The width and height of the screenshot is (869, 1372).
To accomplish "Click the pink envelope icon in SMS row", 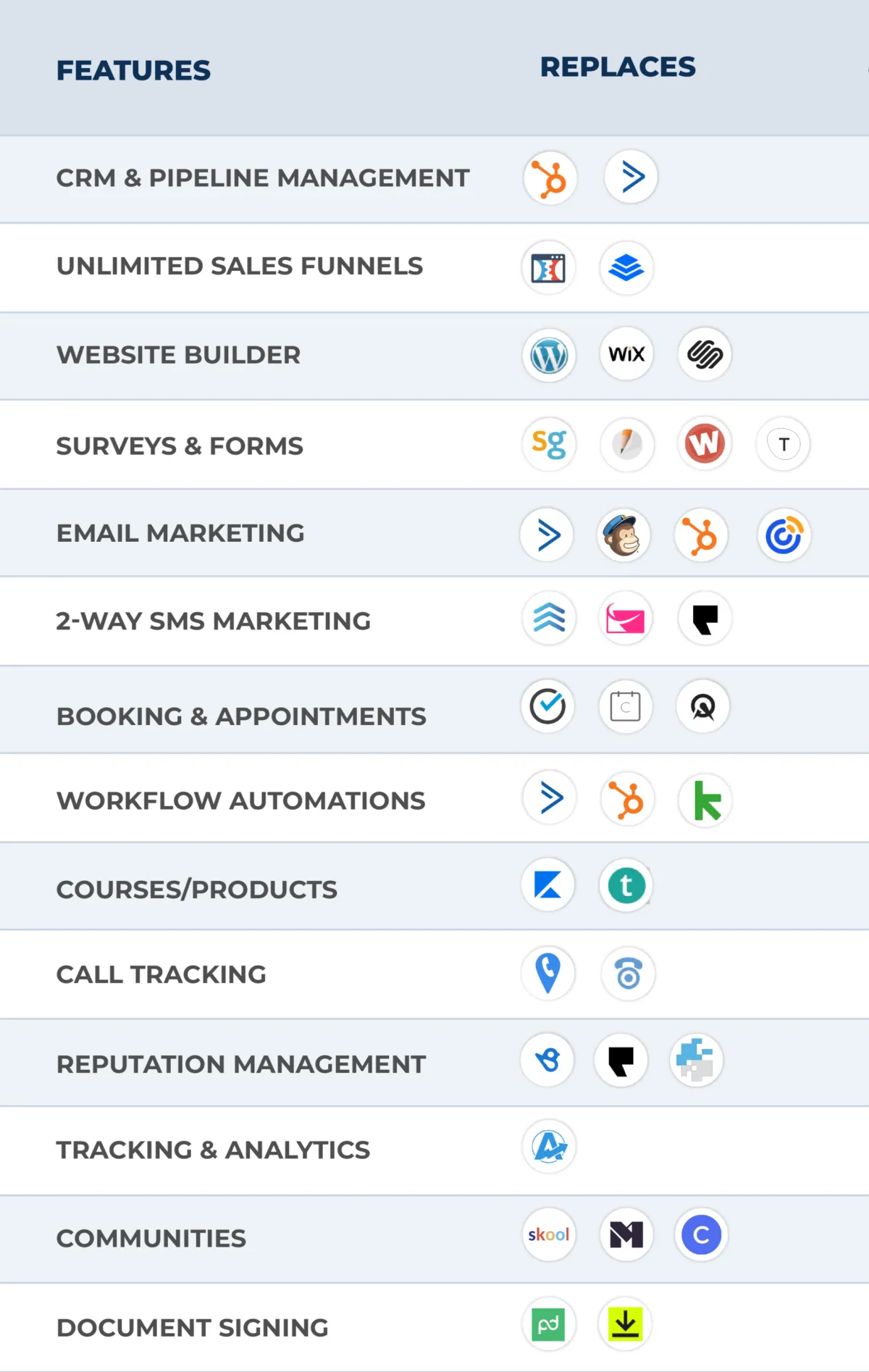I will [x=626, y=619].
